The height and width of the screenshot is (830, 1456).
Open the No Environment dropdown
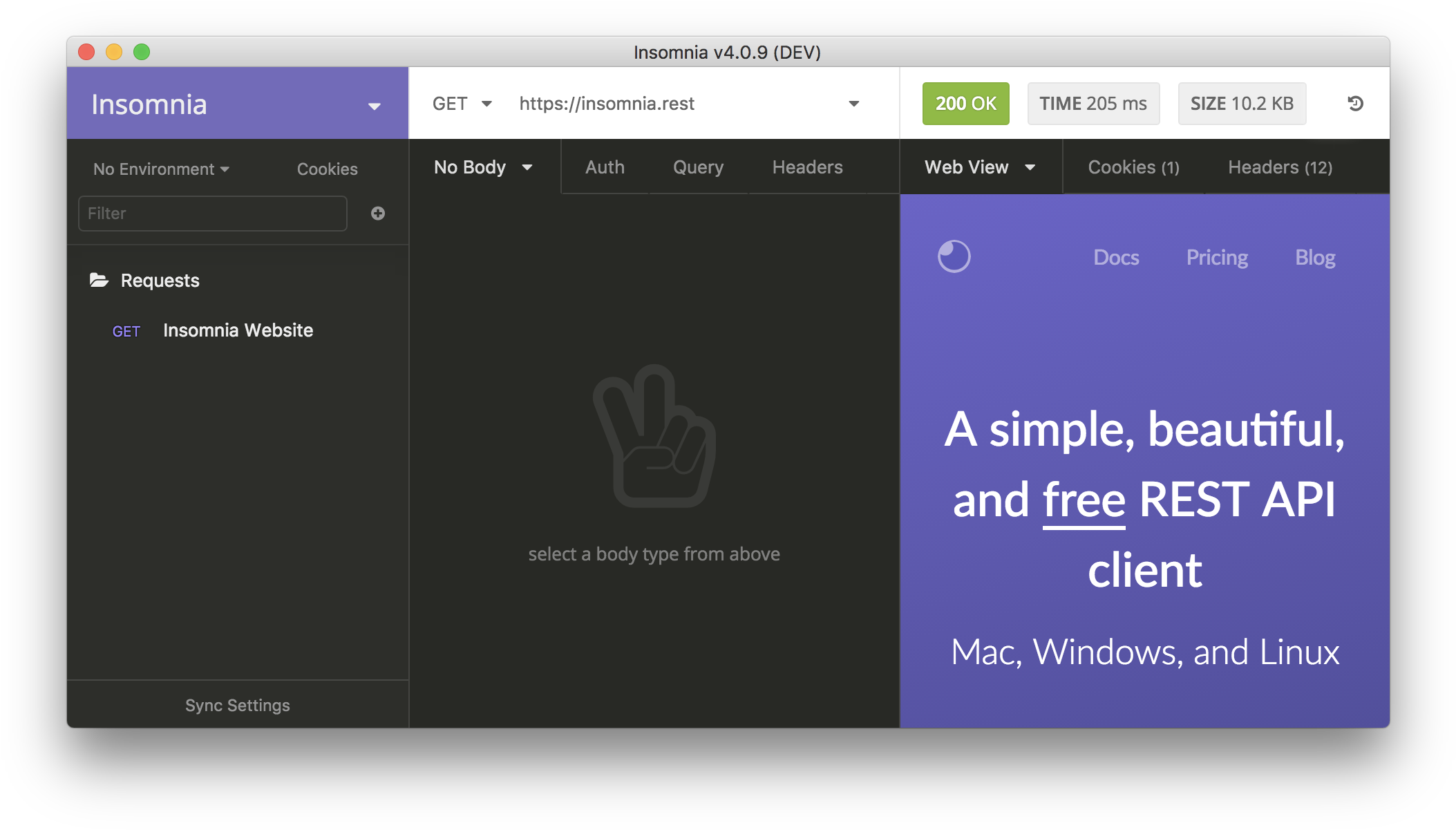click(x=161, y=169)
